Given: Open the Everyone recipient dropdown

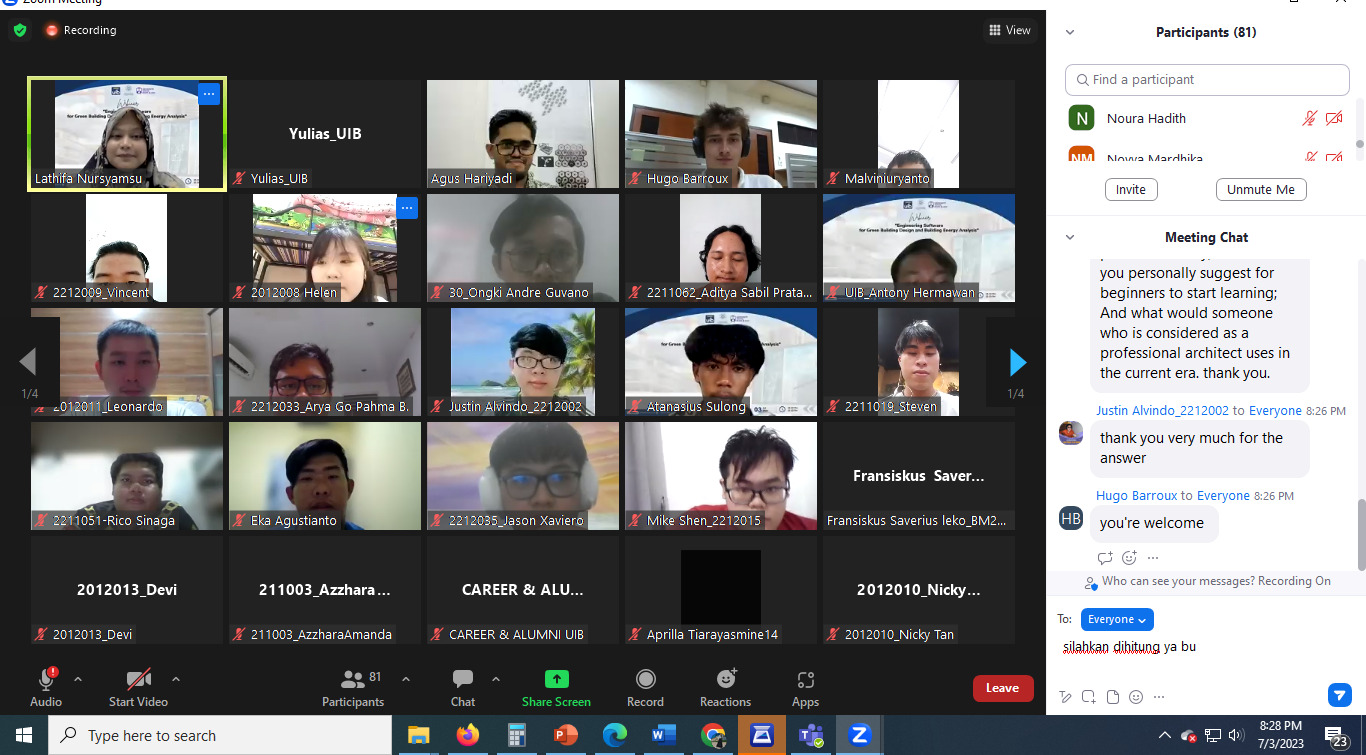Looking at the screenshot, I should tap(1117, 619).
